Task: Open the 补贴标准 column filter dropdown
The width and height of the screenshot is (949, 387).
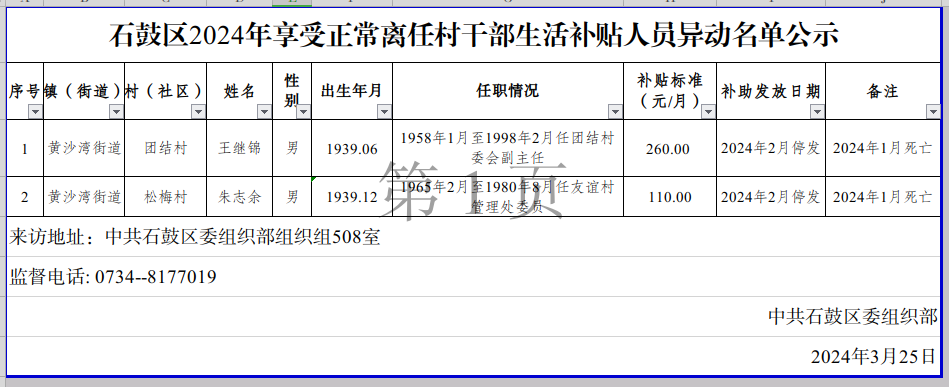Action: tap(709, 111)
